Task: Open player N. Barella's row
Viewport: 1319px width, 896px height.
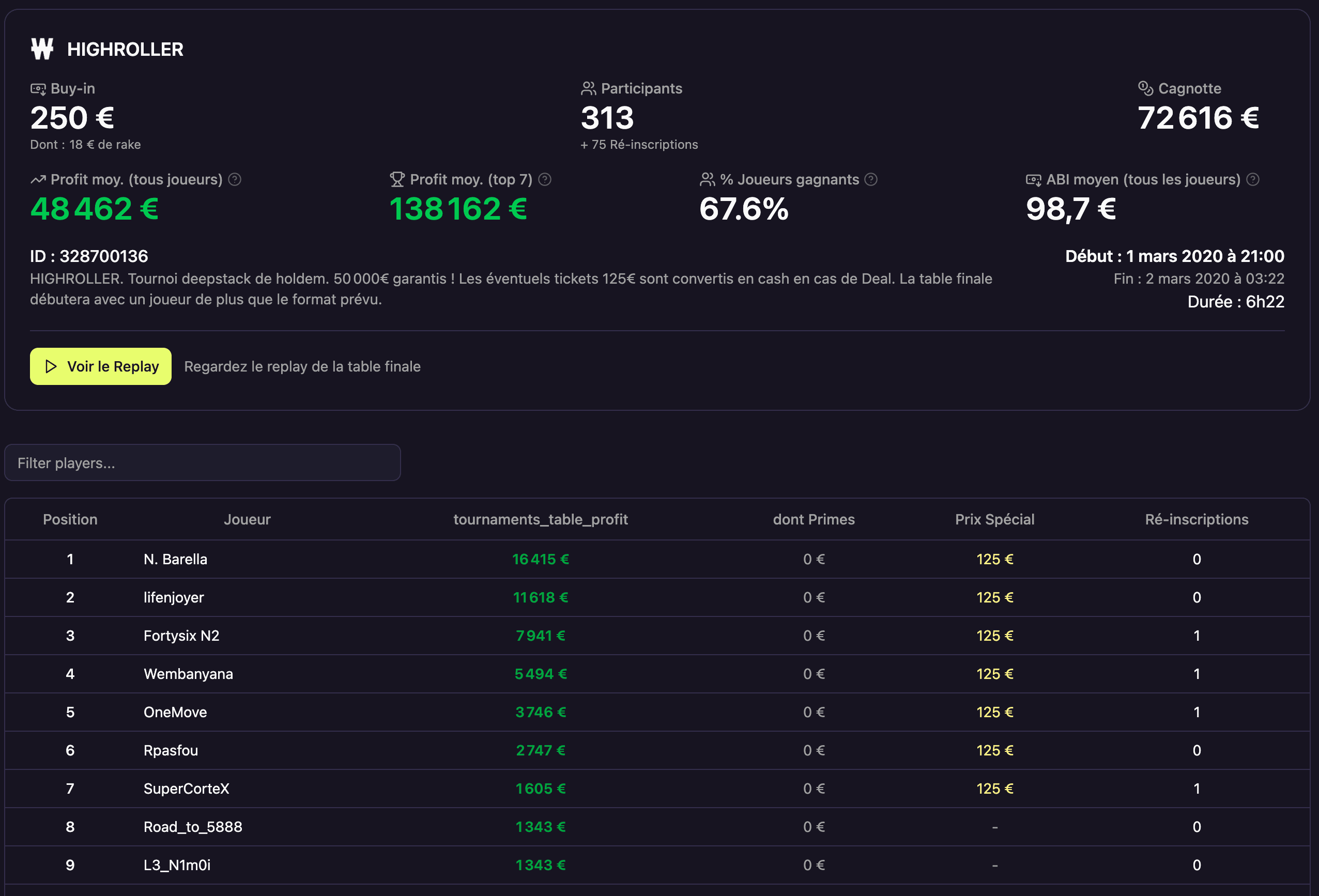Action: coord(175,559)
